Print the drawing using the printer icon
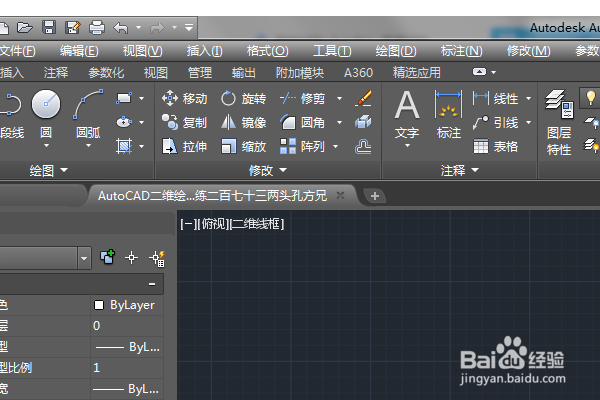Screen dimensions: 600x400 pos(97,28)
